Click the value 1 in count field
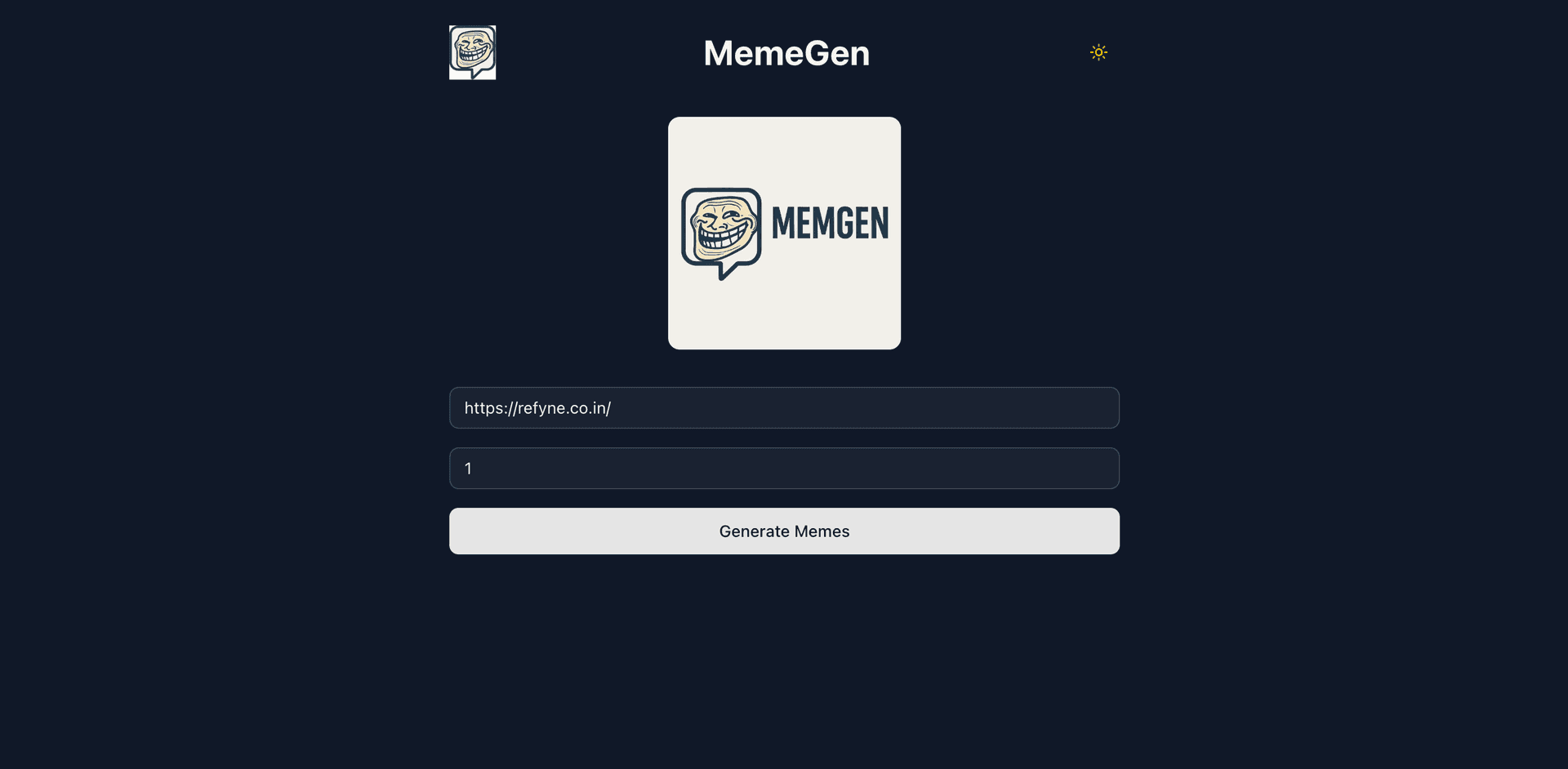This screenshot has height=769, width=1568. tap(468, 469)
